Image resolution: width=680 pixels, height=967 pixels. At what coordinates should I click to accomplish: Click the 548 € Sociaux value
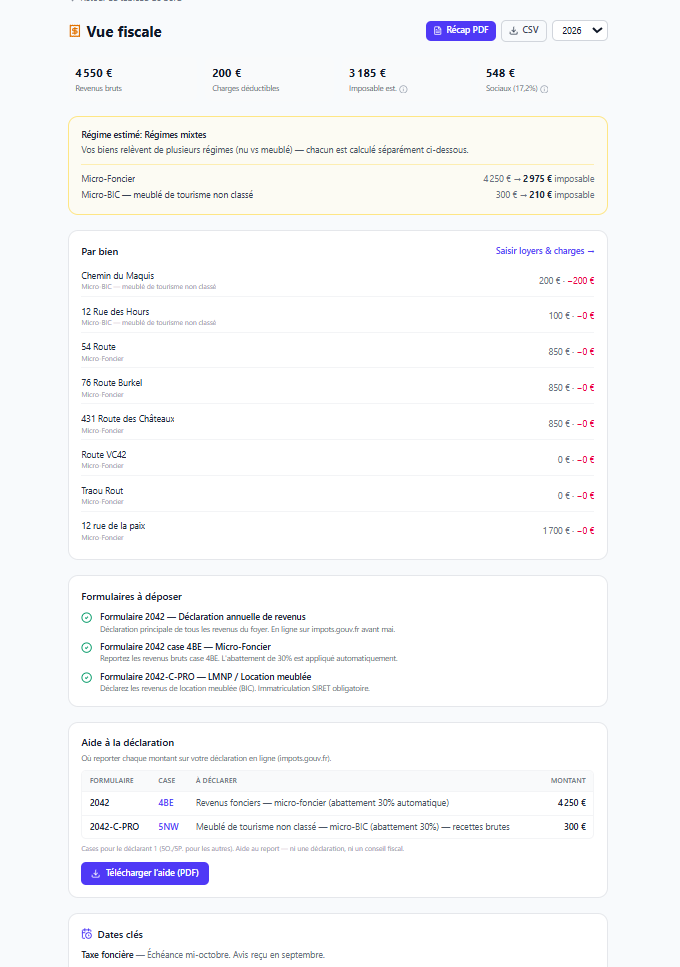click(500, 73)
